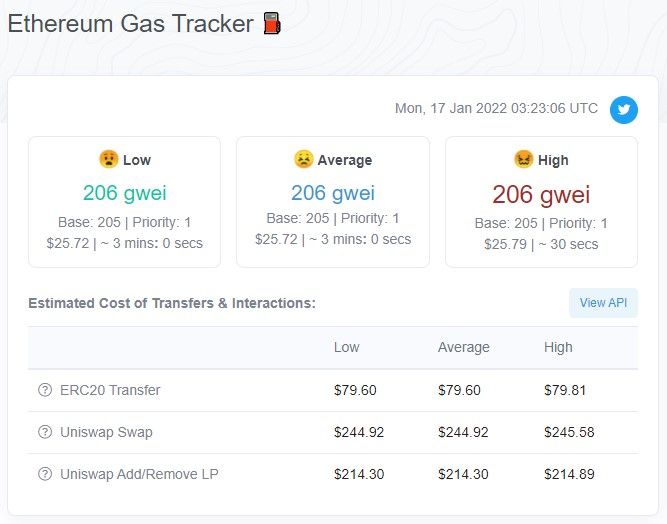Viewport: 667px width, 524px height.
Task: Click the gas pump icon in title
Action: click(272, 23)
